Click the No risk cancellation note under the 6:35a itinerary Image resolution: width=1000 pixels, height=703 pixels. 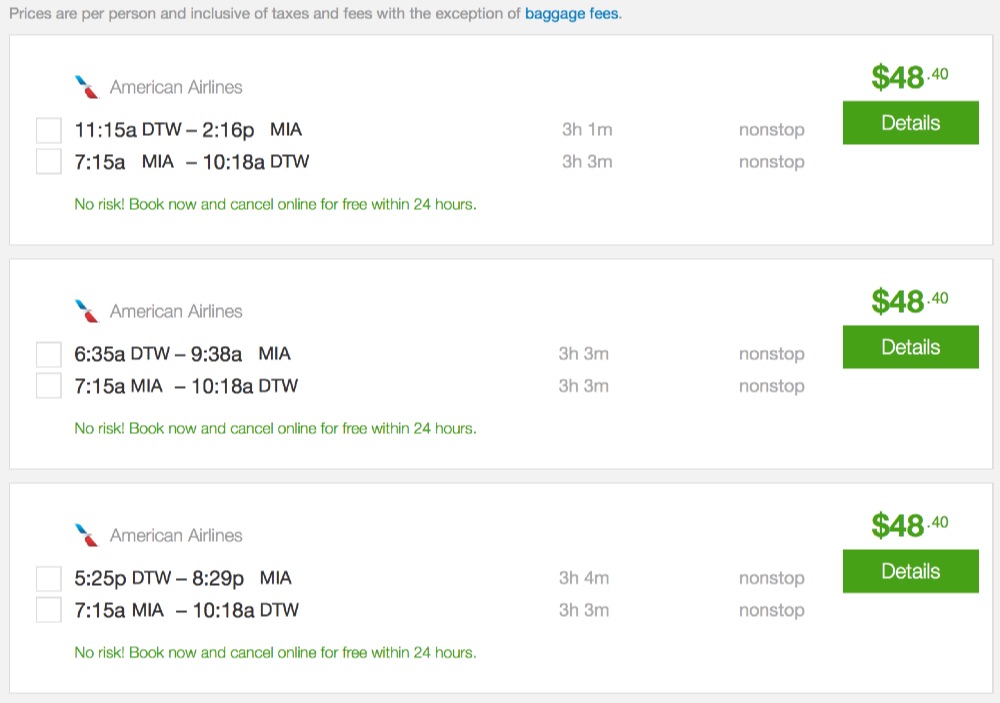(275, 428)
